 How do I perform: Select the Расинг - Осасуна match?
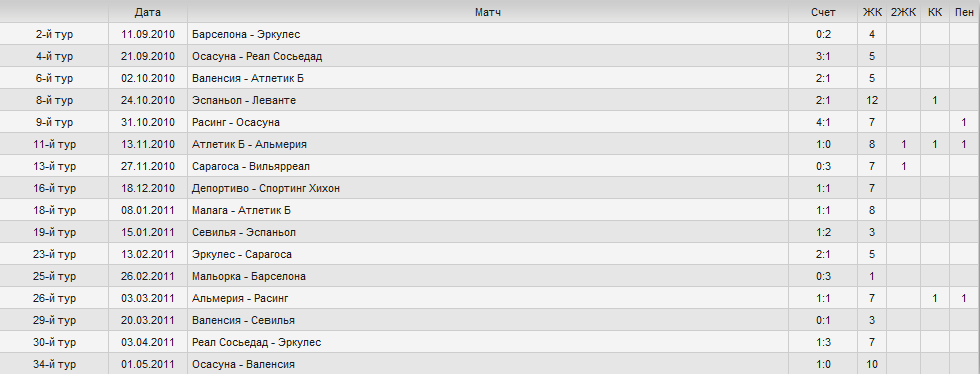pyautogui.click(x=236, y=122)
